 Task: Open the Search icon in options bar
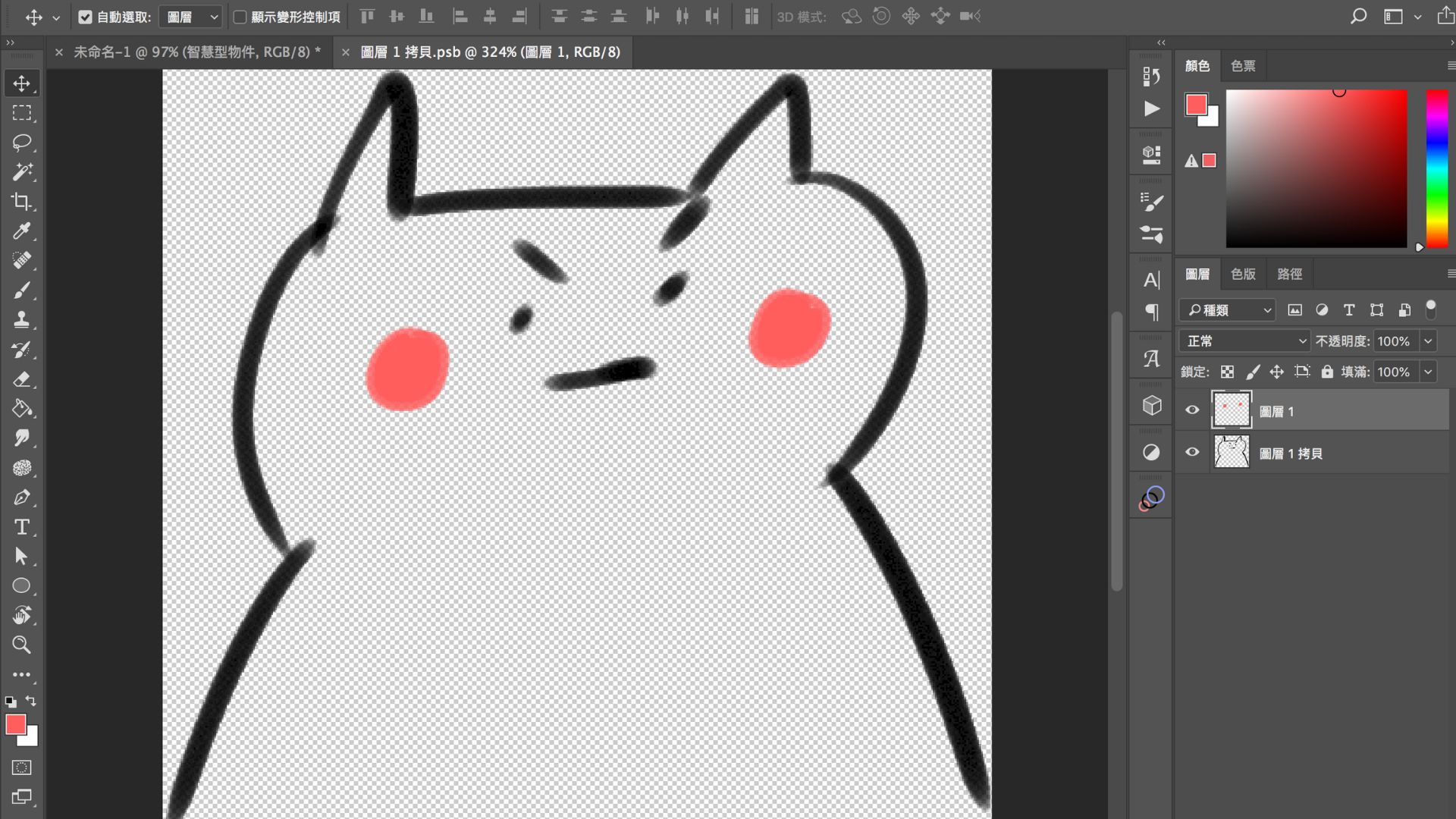pyautogui.click(x=1358, y=16)
